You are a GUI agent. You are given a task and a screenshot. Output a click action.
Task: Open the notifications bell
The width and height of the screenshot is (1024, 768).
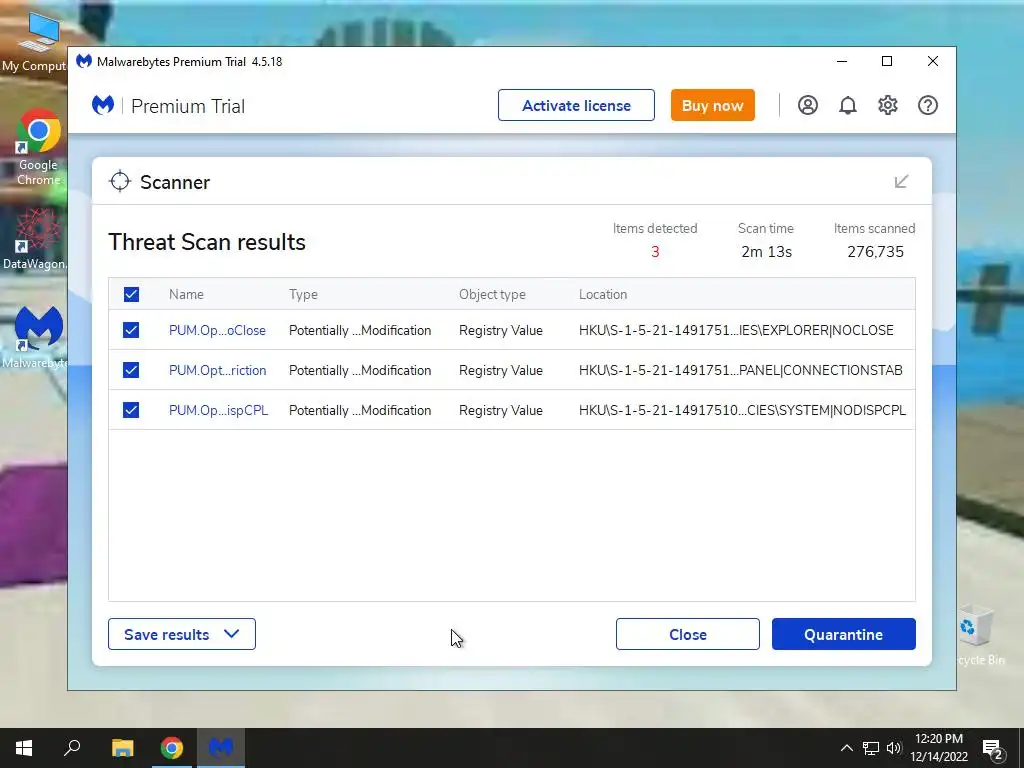[x=848, y=105]
